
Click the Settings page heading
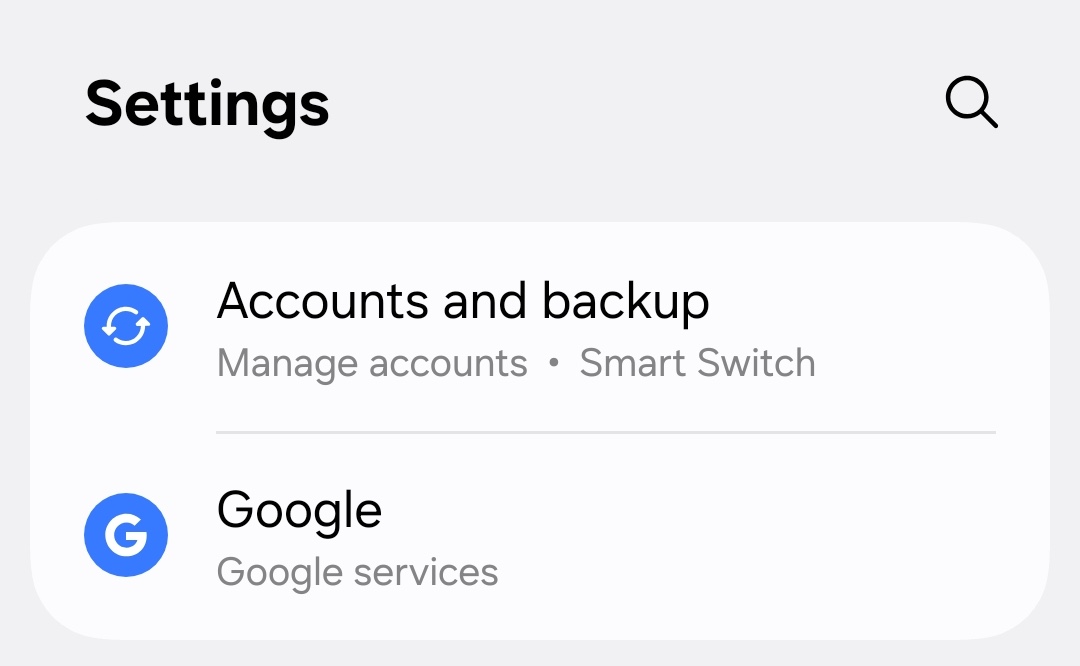click(x=207, y=103)
